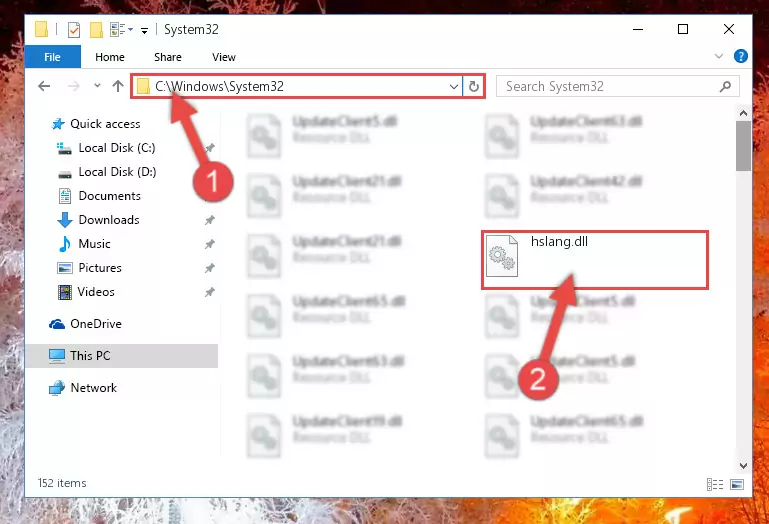Refresh the System32 folder
The width and height of the screenshot is (769, 524).
[473, 87]
